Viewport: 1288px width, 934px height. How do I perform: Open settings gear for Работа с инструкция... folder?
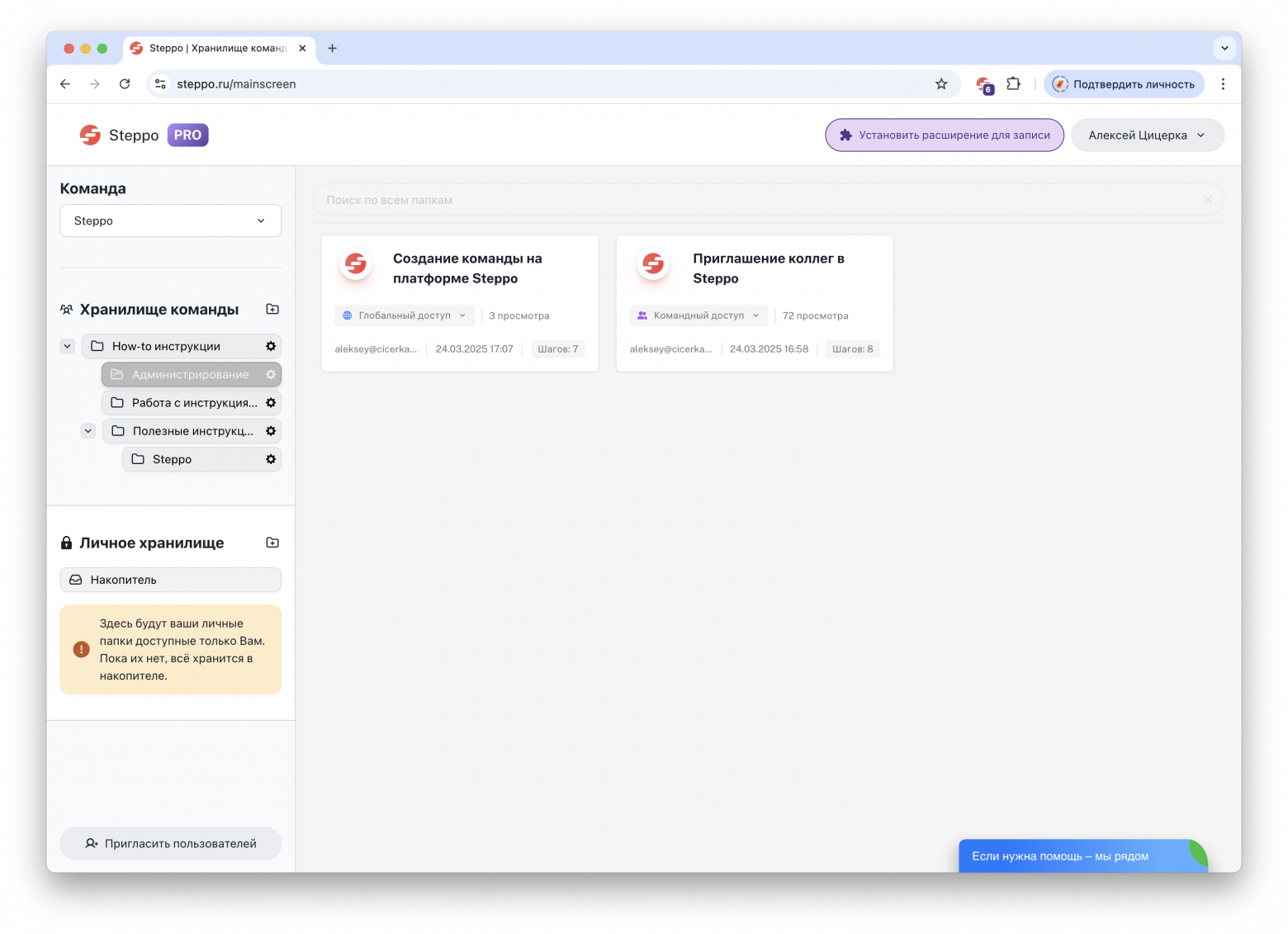tap(270, 402)
